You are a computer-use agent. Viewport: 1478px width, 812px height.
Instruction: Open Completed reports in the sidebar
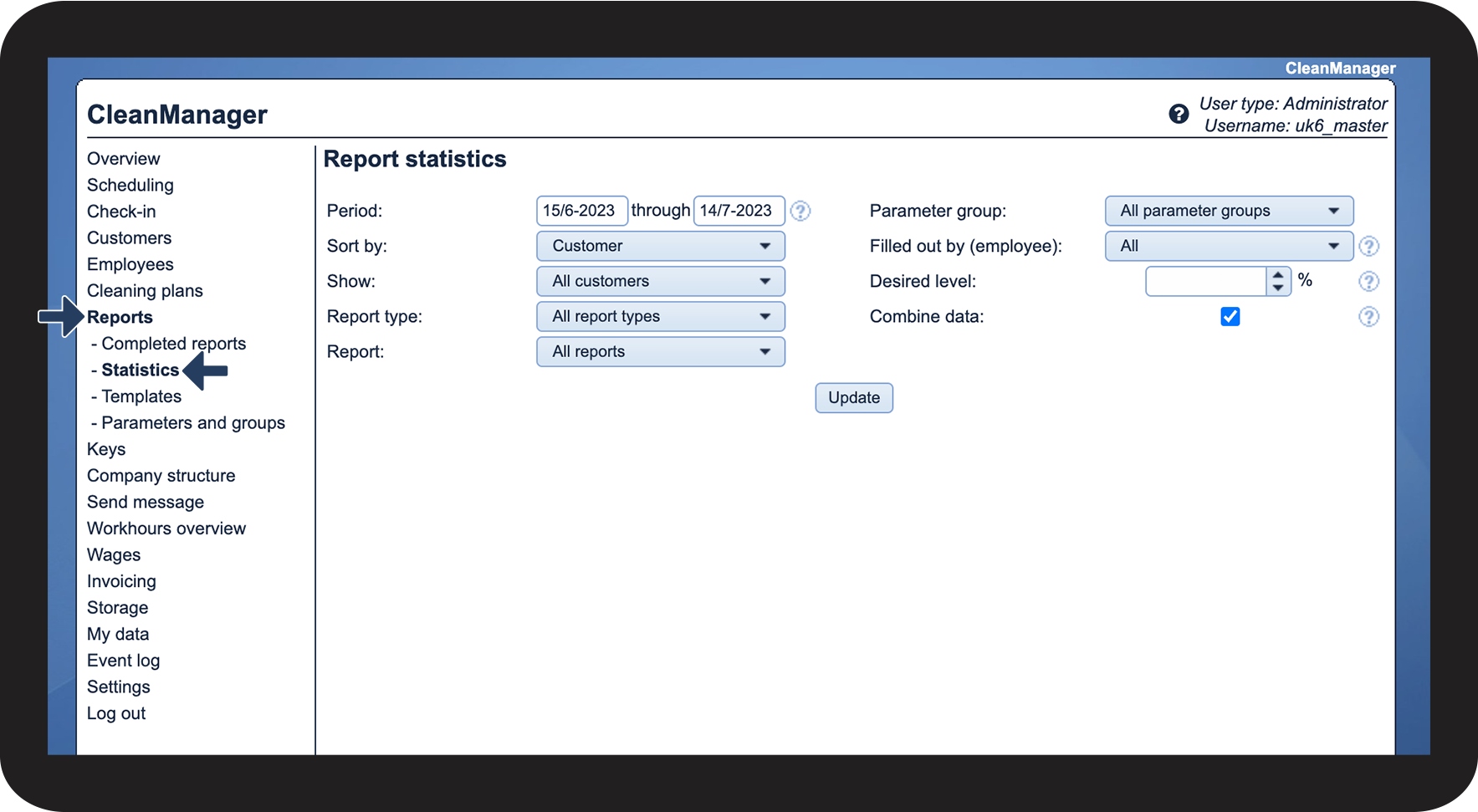173,344
